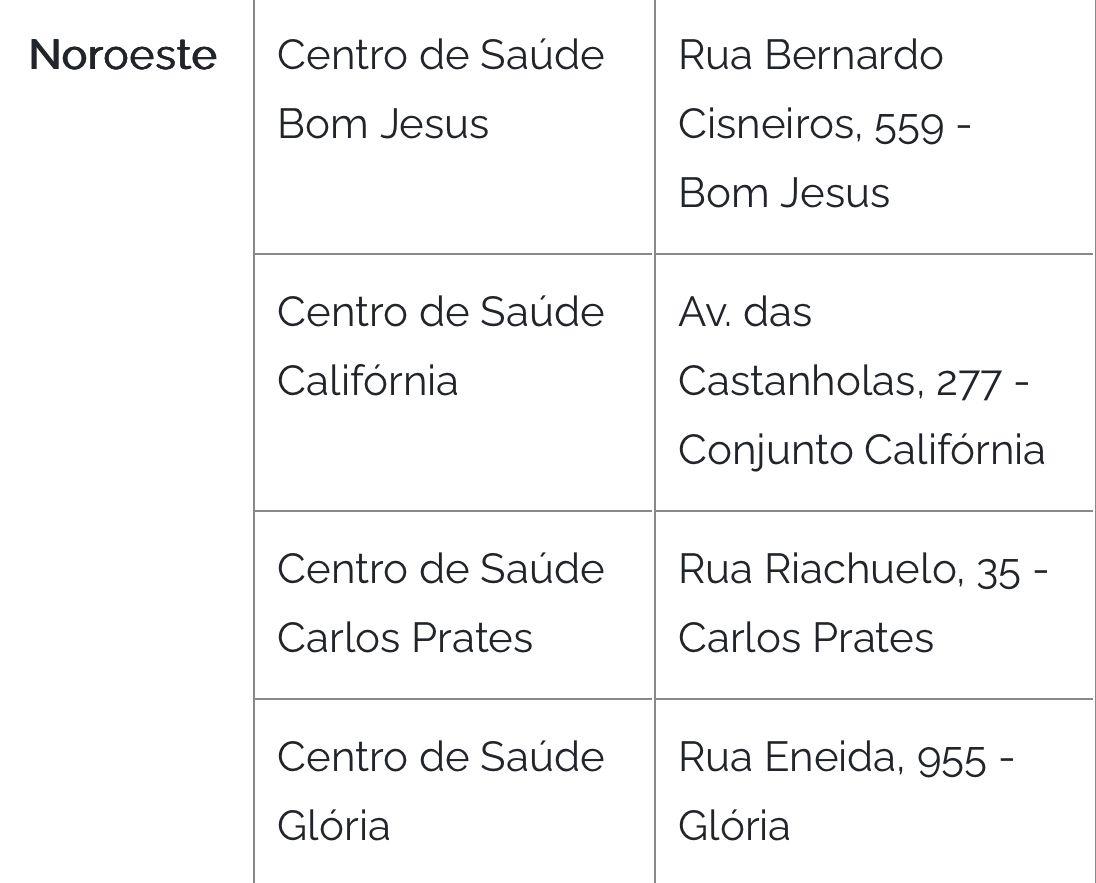Click 'Av. das' text in Califórnia address
The width and height of the screenshot is (1096, 883).
click(x=745, y=312)
